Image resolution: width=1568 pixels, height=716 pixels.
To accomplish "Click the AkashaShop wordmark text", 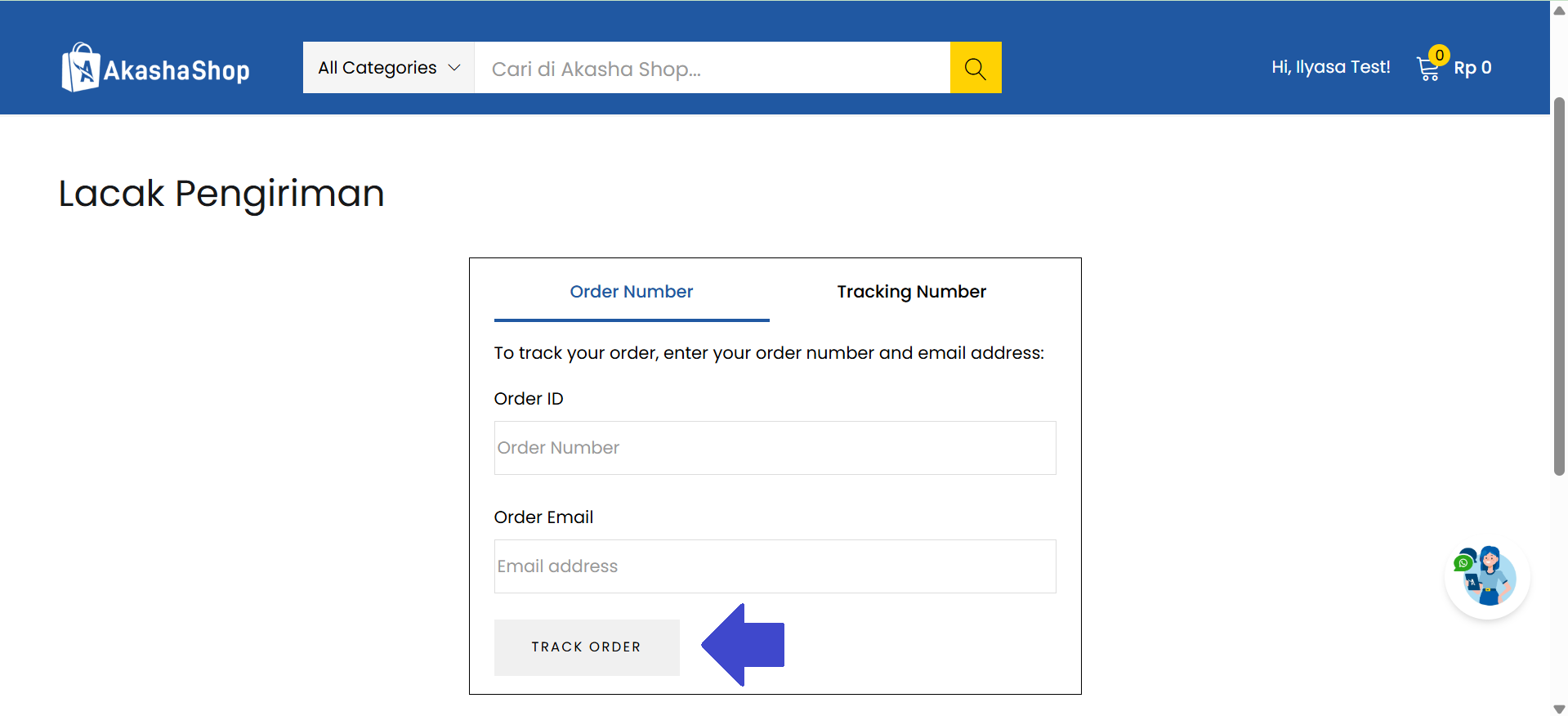I will tap(176, 71).
